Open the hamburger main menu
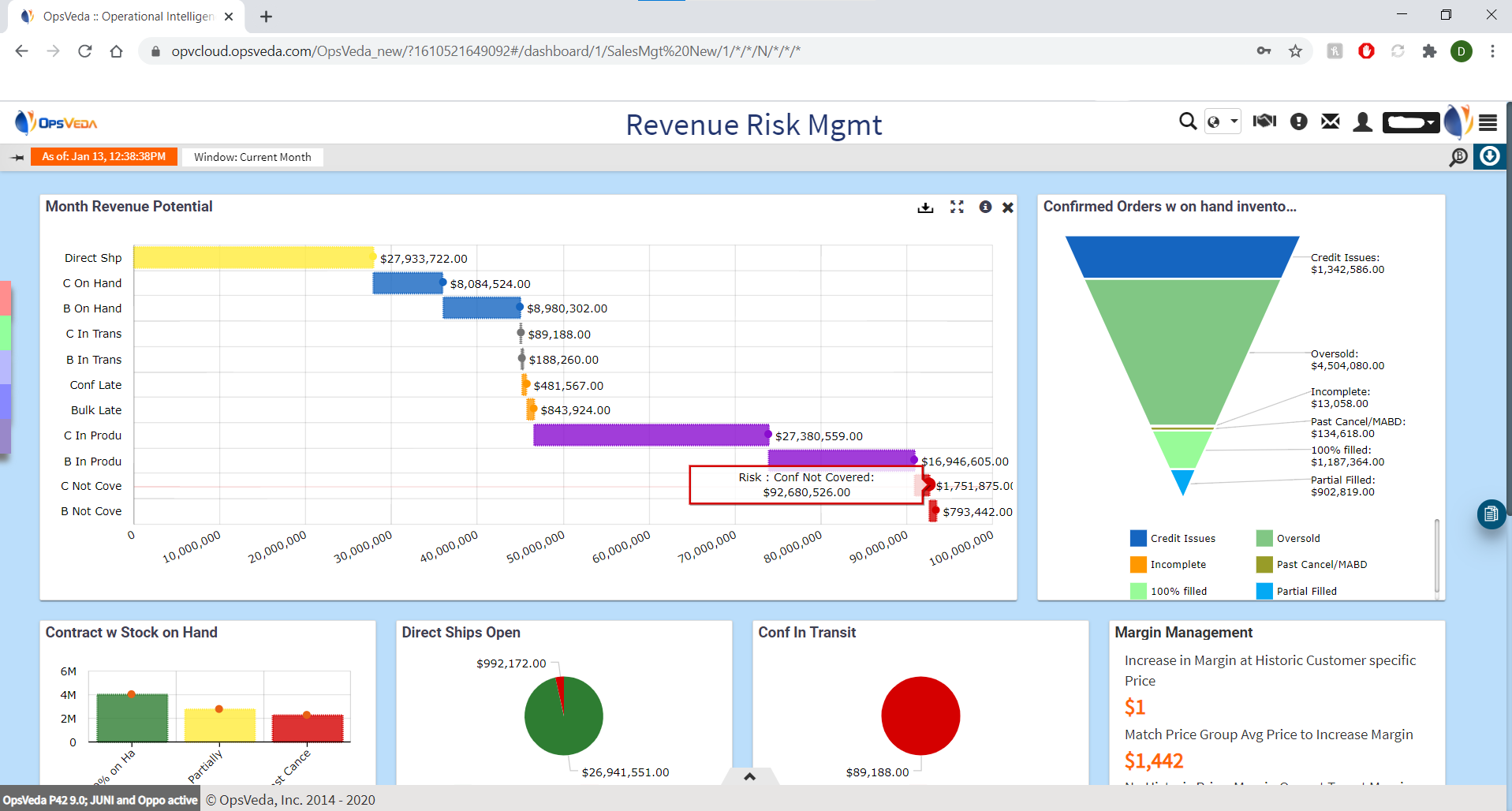This screenshot has height=811, width=1512. click(1488, 122)
